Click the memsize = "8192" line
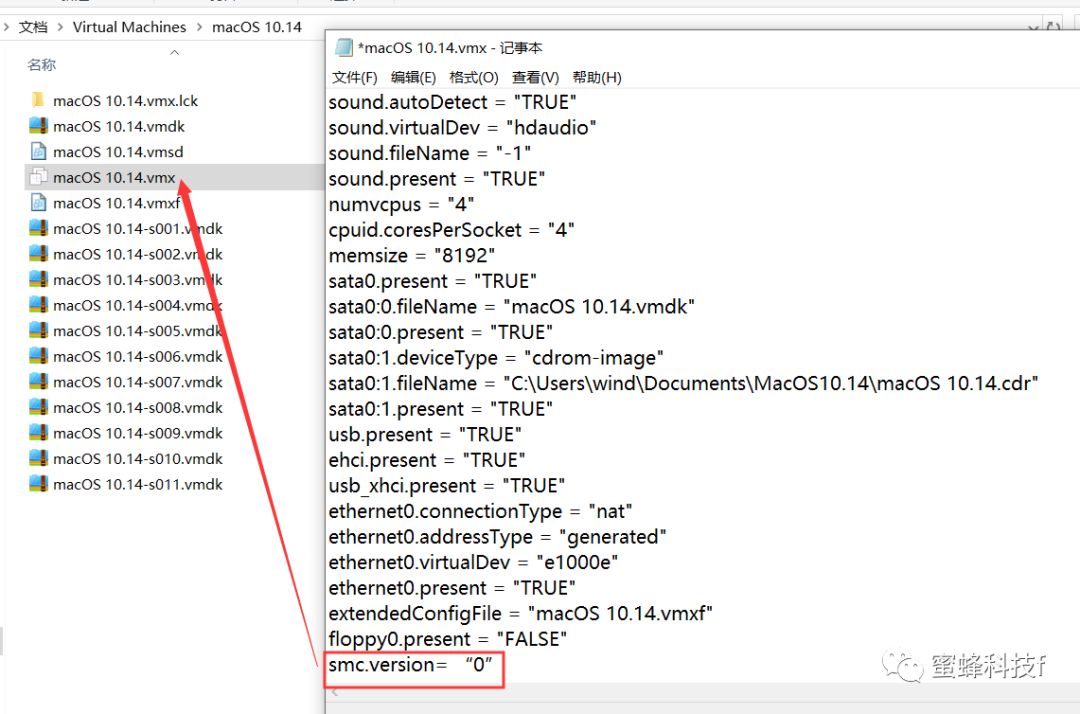Screen dimensions: 1080x714 [x=412, y=255]
